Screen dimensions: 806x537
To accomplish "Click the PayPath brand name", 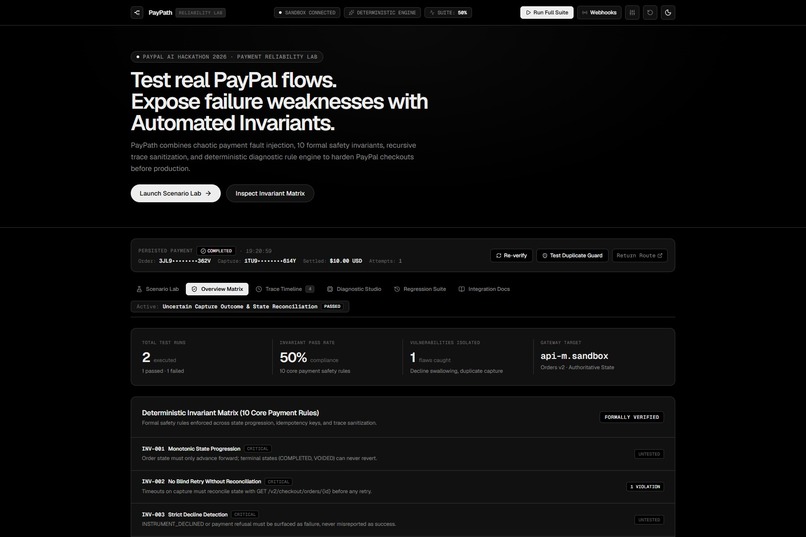I will [x=160, y=12].
